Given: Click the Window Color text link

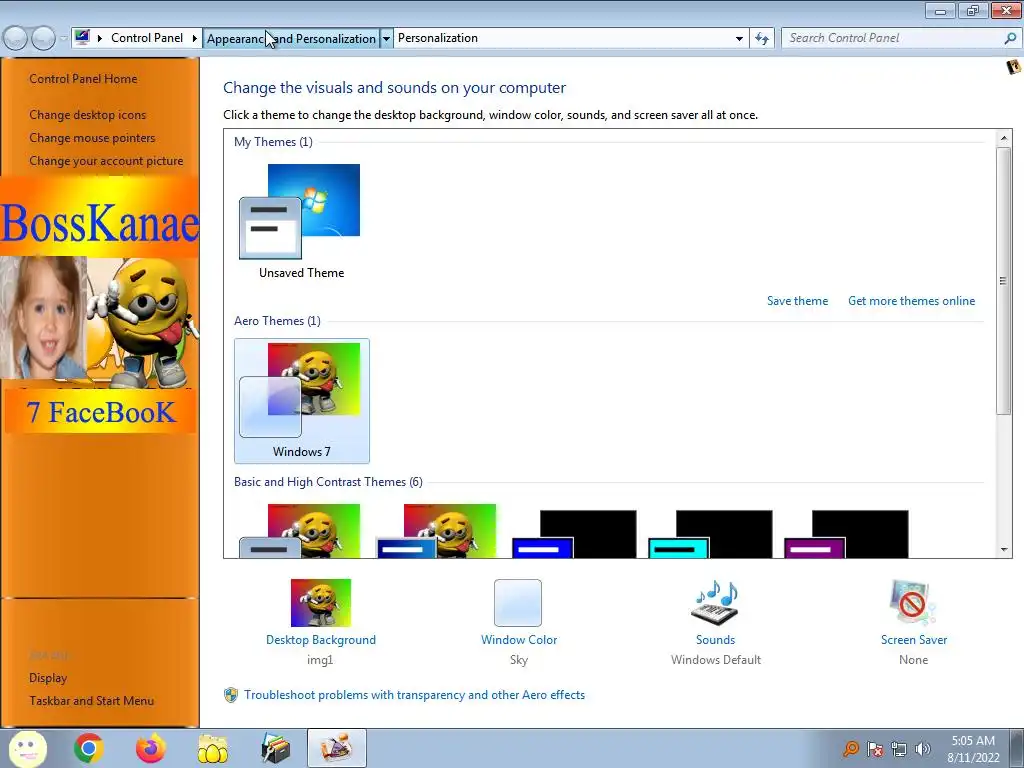Looking at the screenshot, I should 519,640.
